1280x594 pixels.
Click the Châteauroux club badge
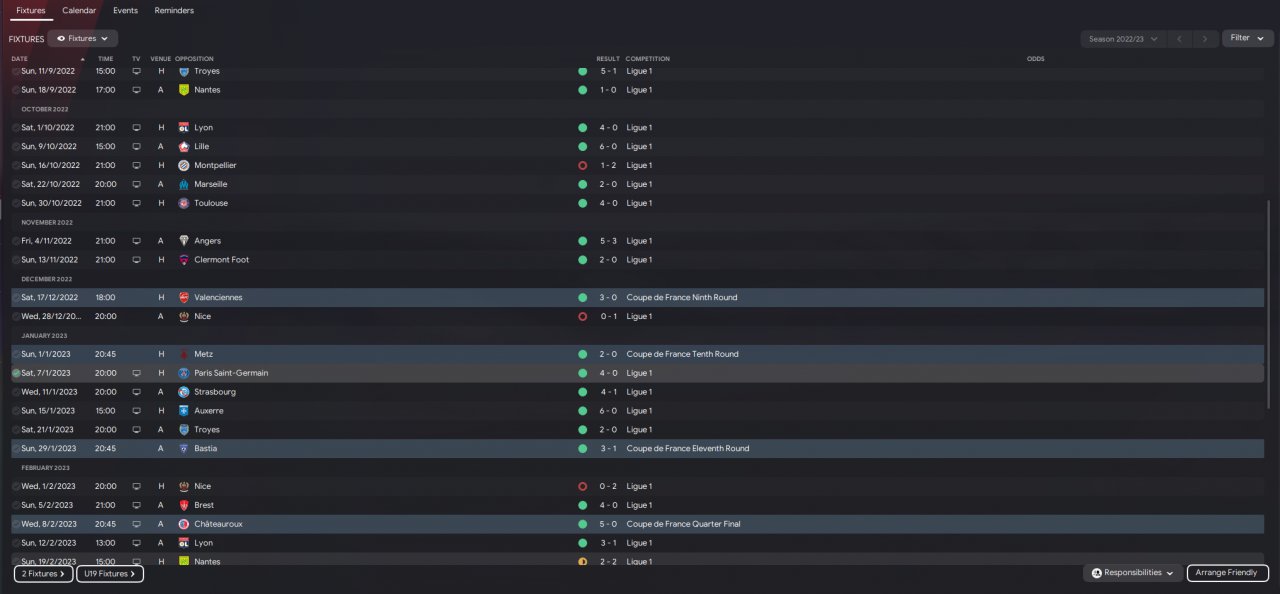tap(184, 524)
